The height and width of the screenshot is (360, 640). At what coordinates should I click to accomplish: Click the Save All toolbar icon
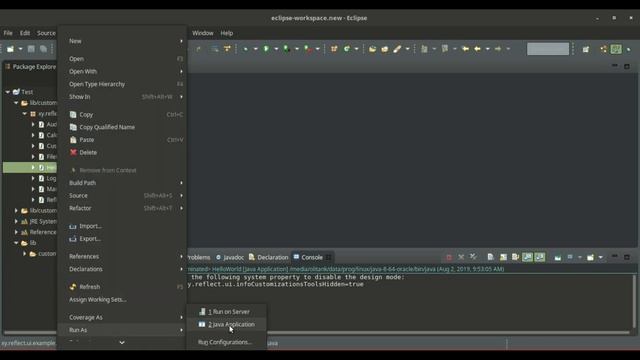point(43,49)
